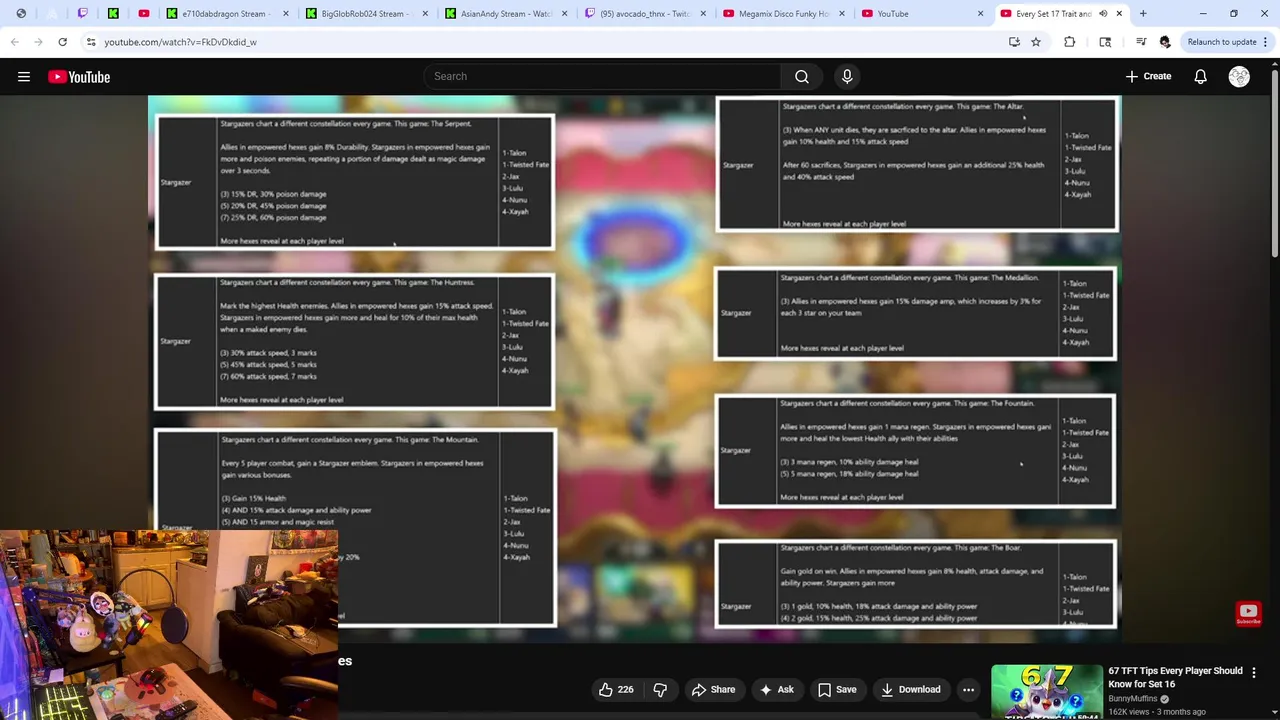The height and width of the screenshot is (720, 1280).
Task: Go back to previous page
Action: 15,42
